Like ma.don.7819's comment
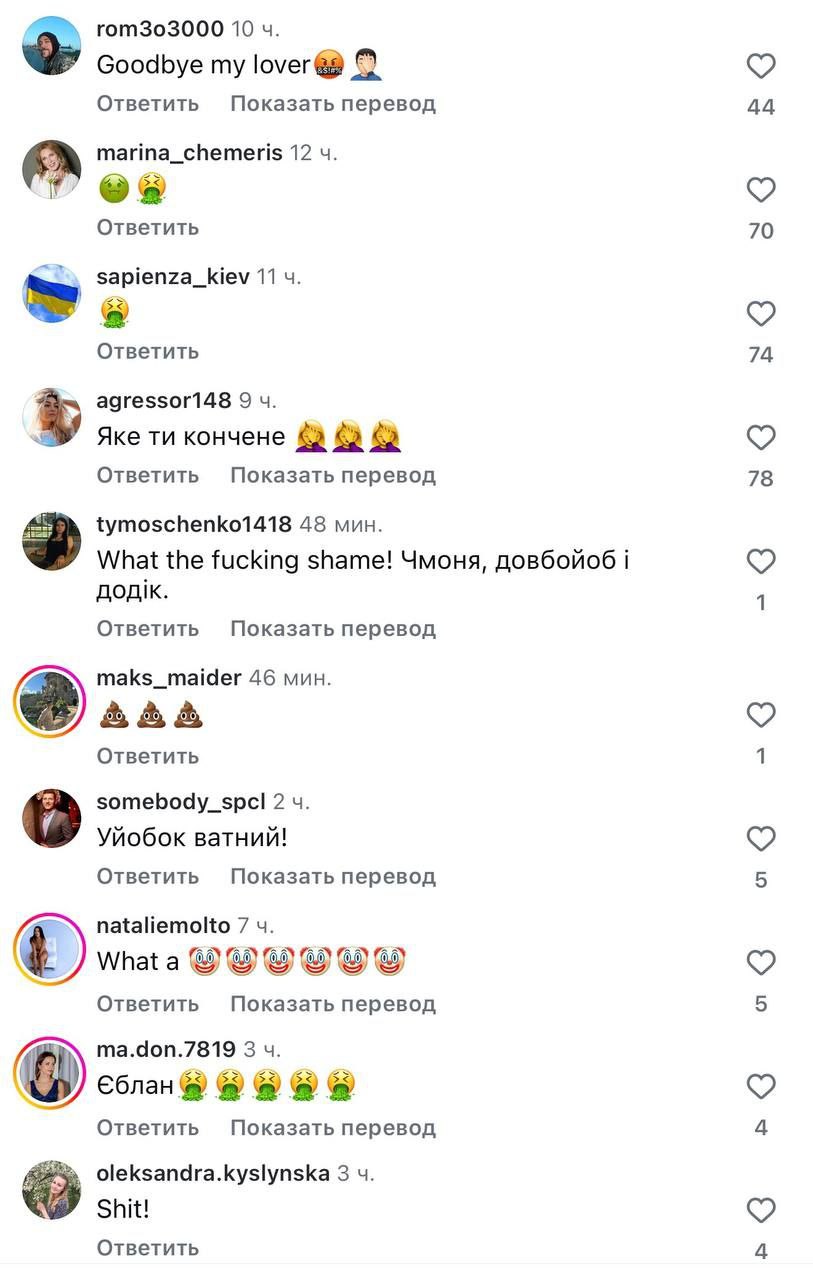The height and width of the screenshot is (1280, 813). click(761, 1087)
